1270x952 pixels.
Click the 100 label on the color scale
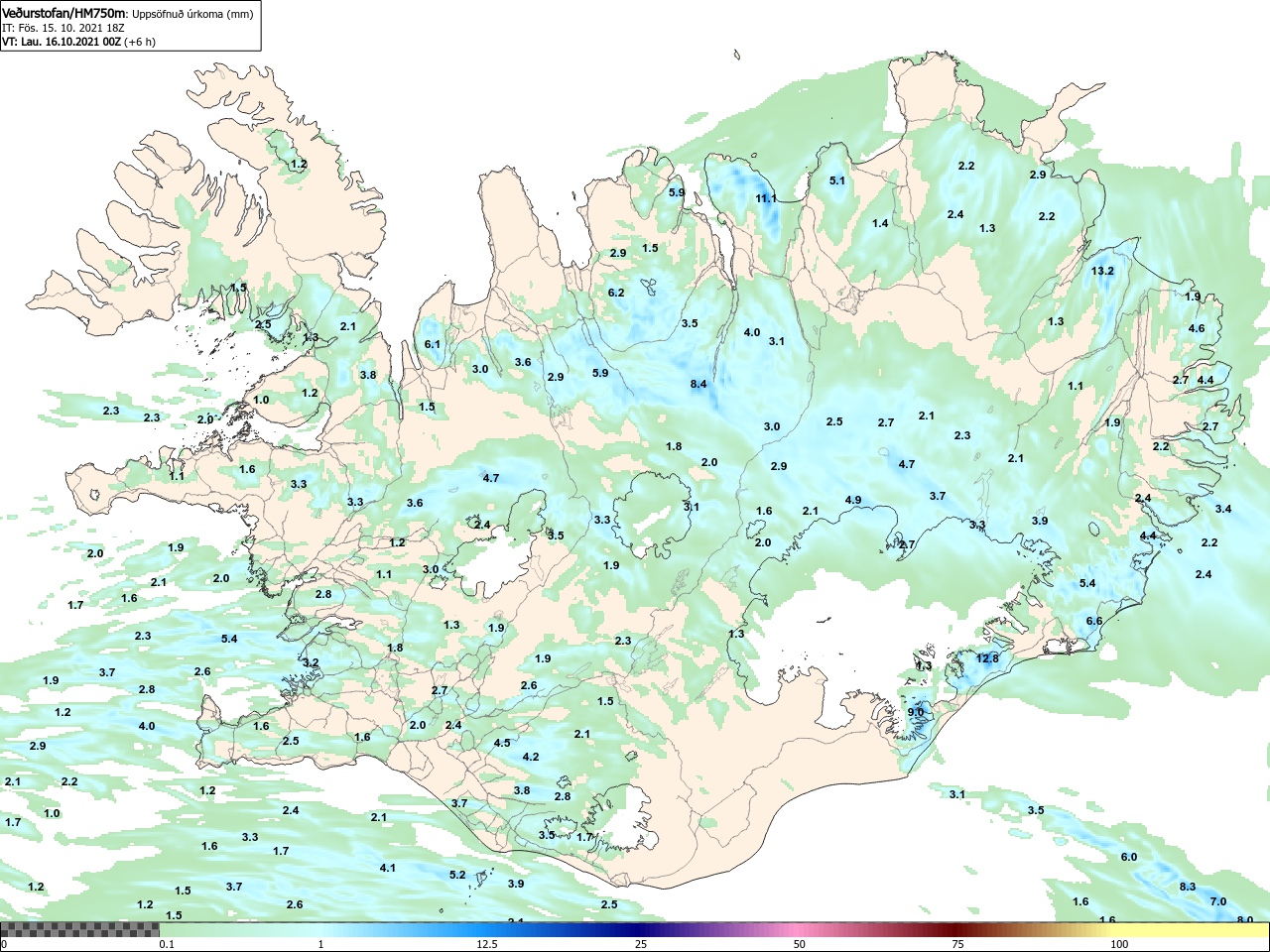click(1119, 944)
